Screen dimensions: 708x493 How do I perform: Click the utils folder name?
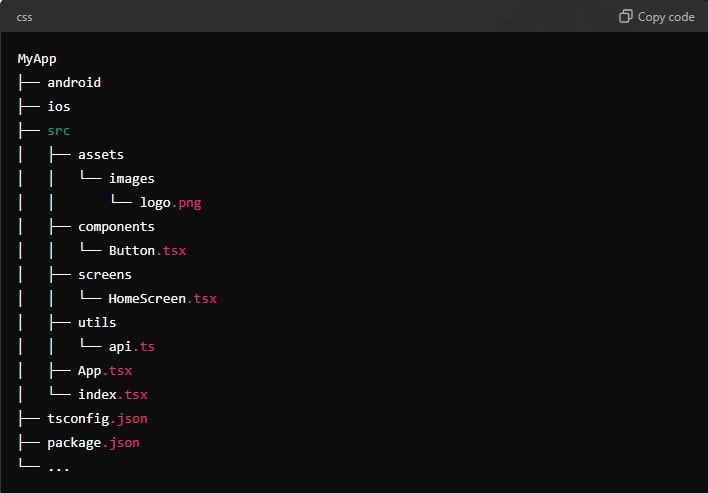(97, 323)
